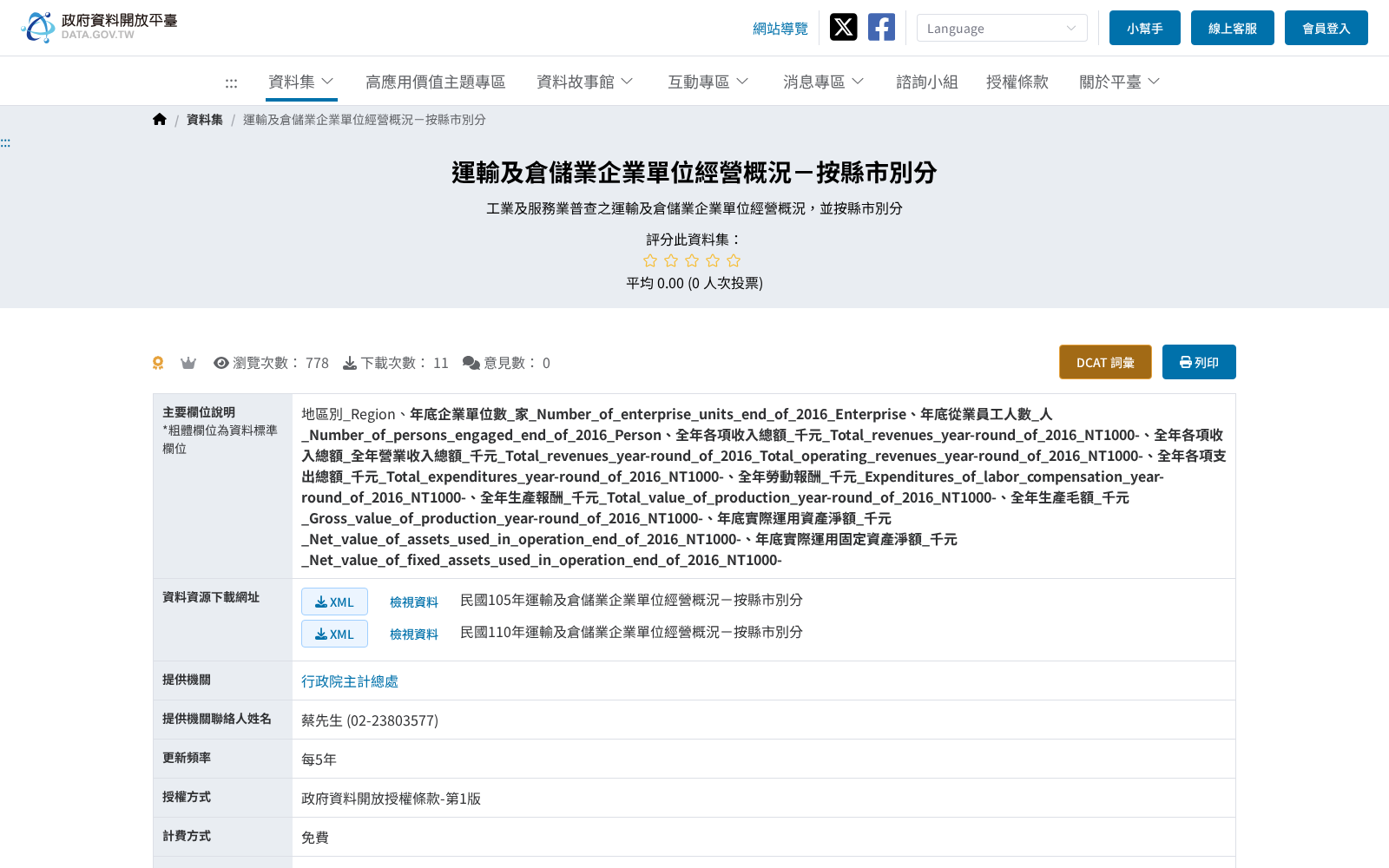This screenshot has height=868, width=1389.
Task: Rate the dataset one star
Action: pos(650,260)
